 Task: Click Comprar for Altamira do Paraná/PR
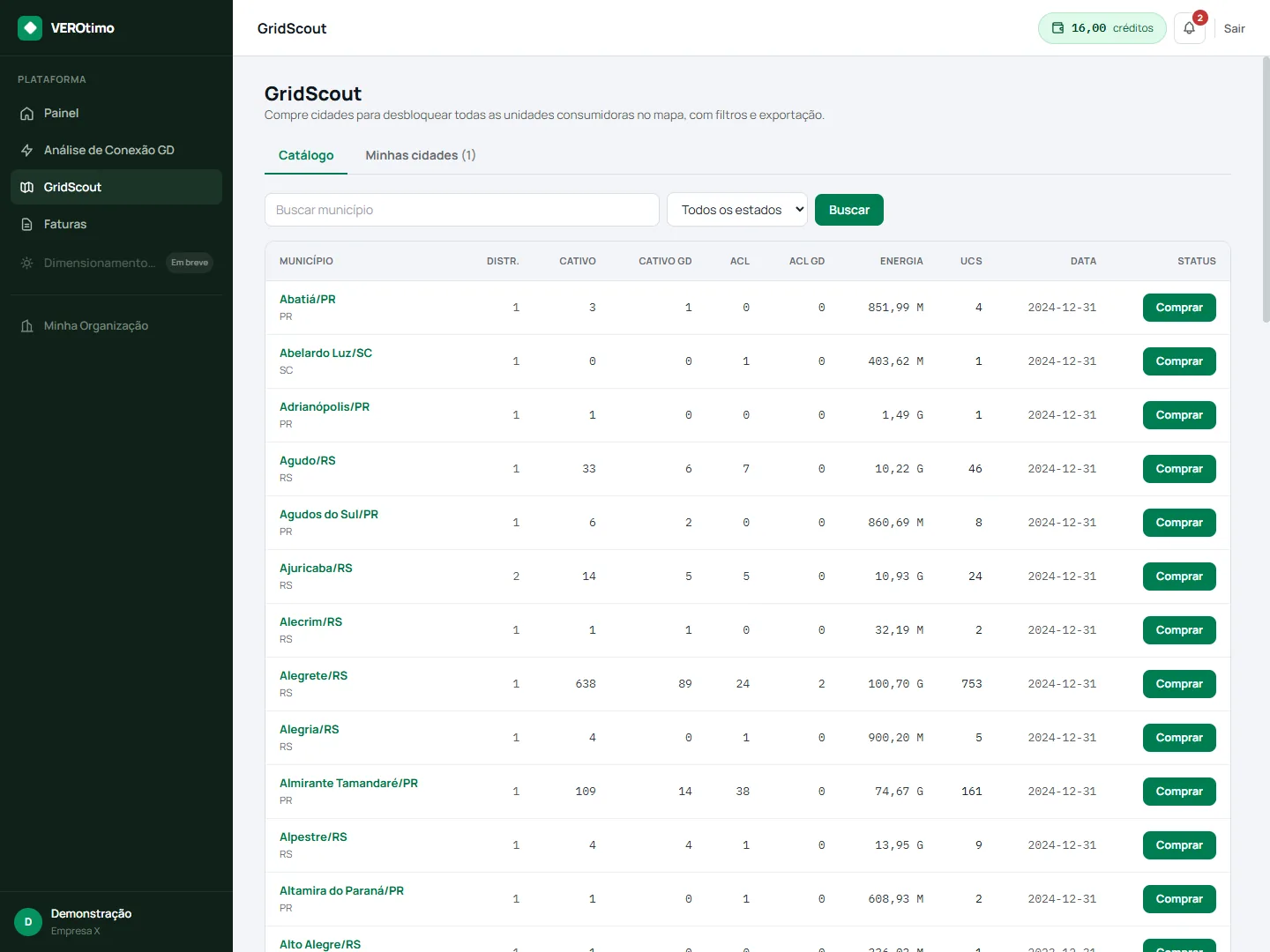coord(1179,899)
